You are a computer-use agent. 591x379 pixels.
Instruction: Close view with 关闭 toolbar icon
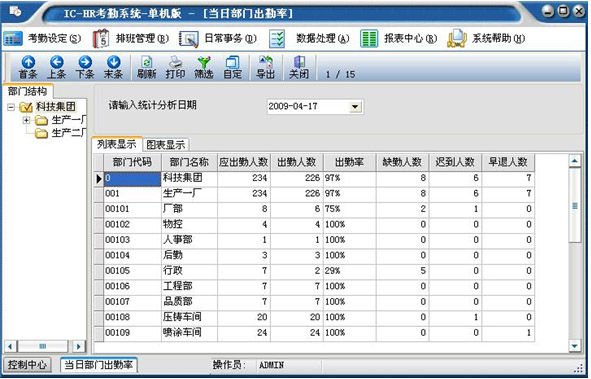click(299, 67)
